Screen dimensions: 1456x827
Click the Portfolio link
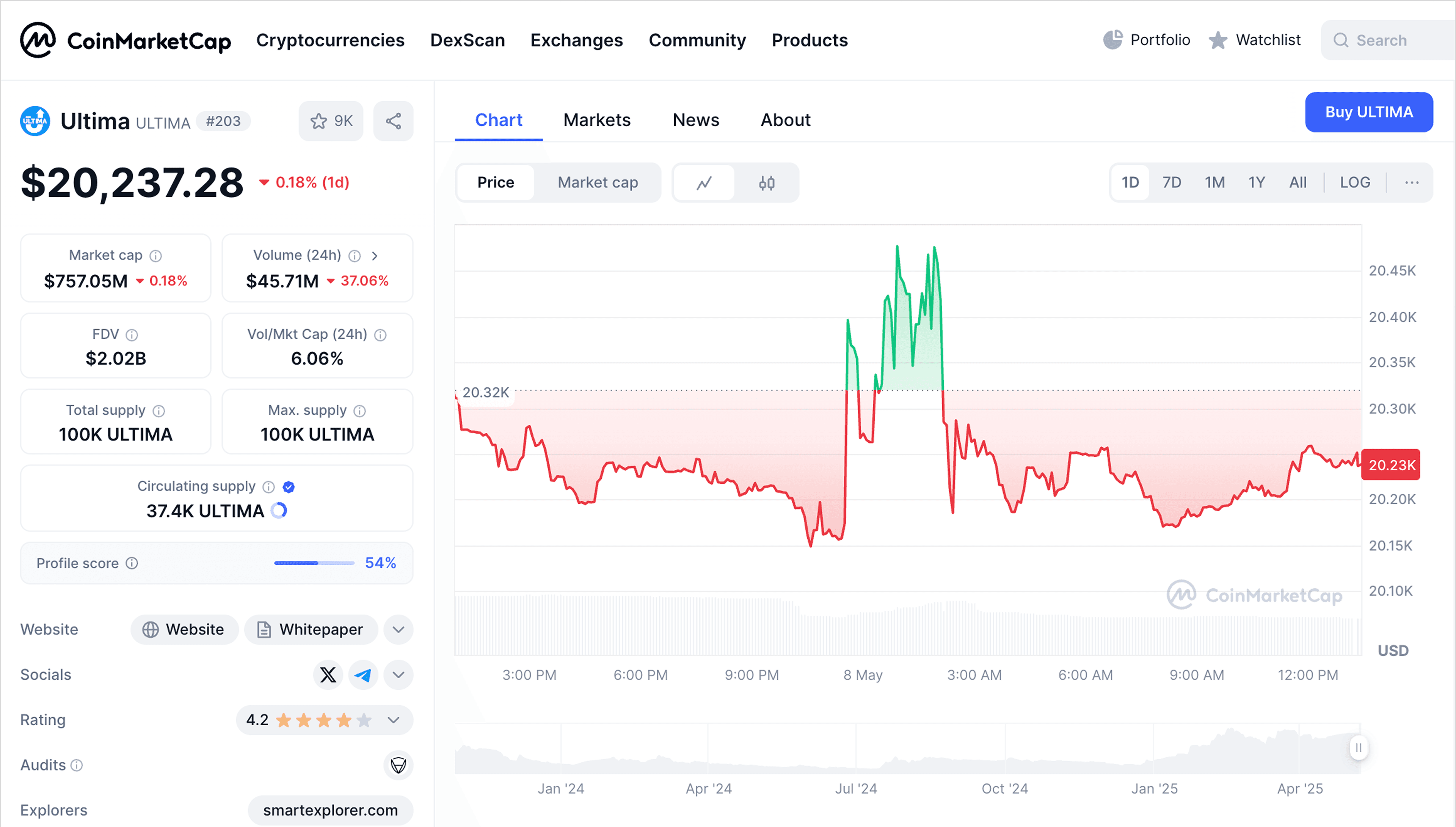tap(1160, 40)
